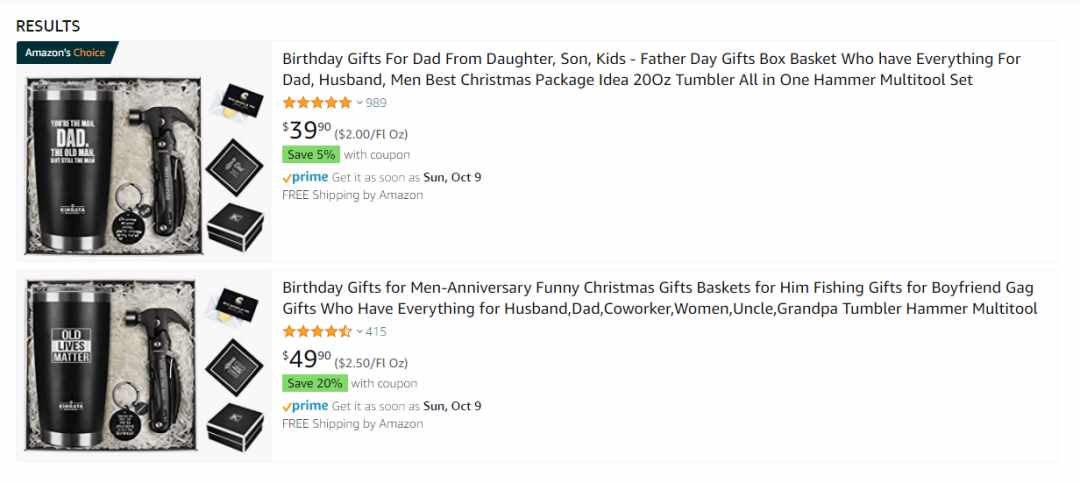Click the $49.90 price
Viewport: 1080px width, 483px height.
tap(307, 359)
